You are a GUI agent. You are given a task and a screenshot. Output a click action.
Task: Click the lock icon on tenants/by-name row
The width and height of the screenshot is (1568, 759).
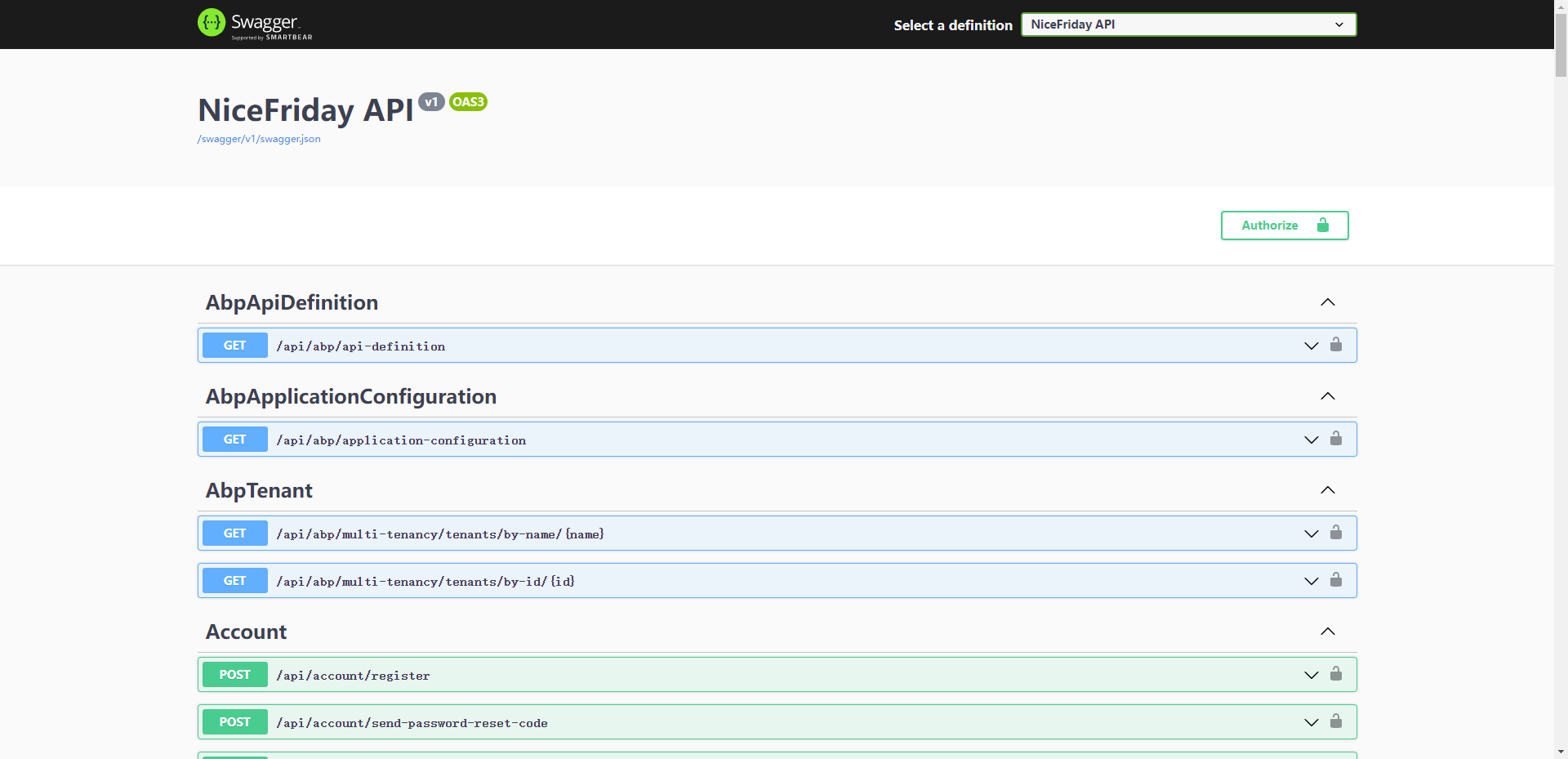point(1336,532)
